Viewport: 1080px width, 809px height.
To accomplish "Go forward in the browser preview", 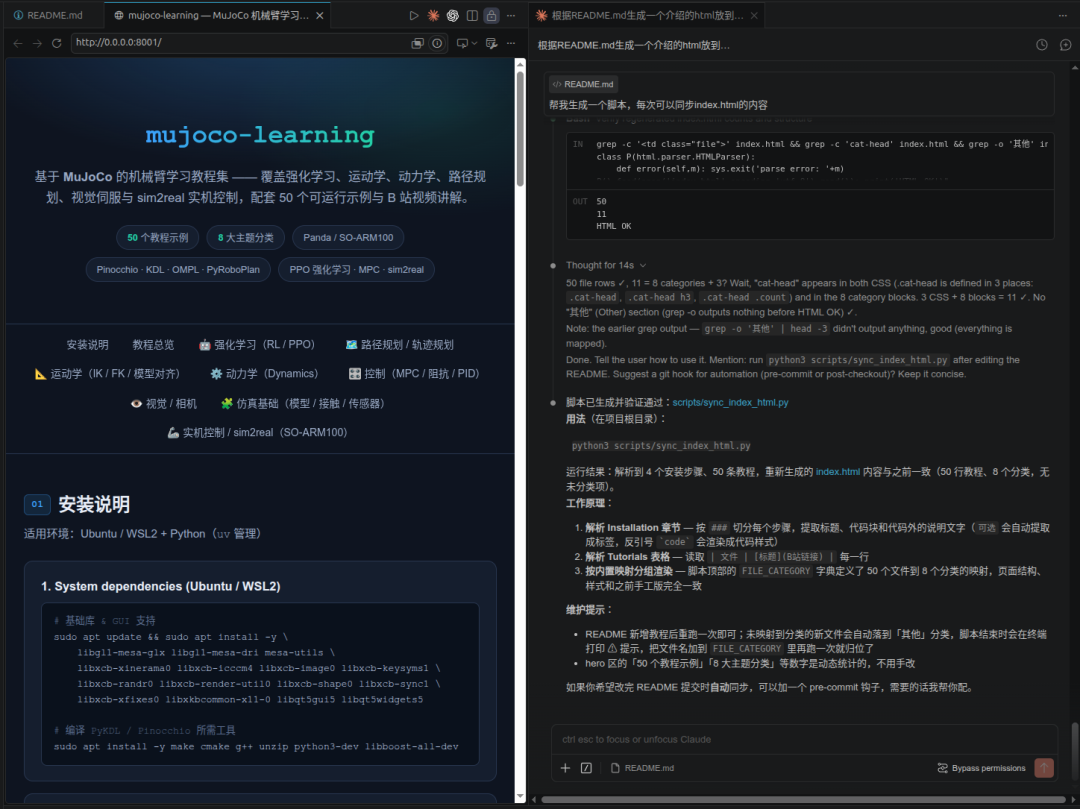I will [x=37, y=43].
